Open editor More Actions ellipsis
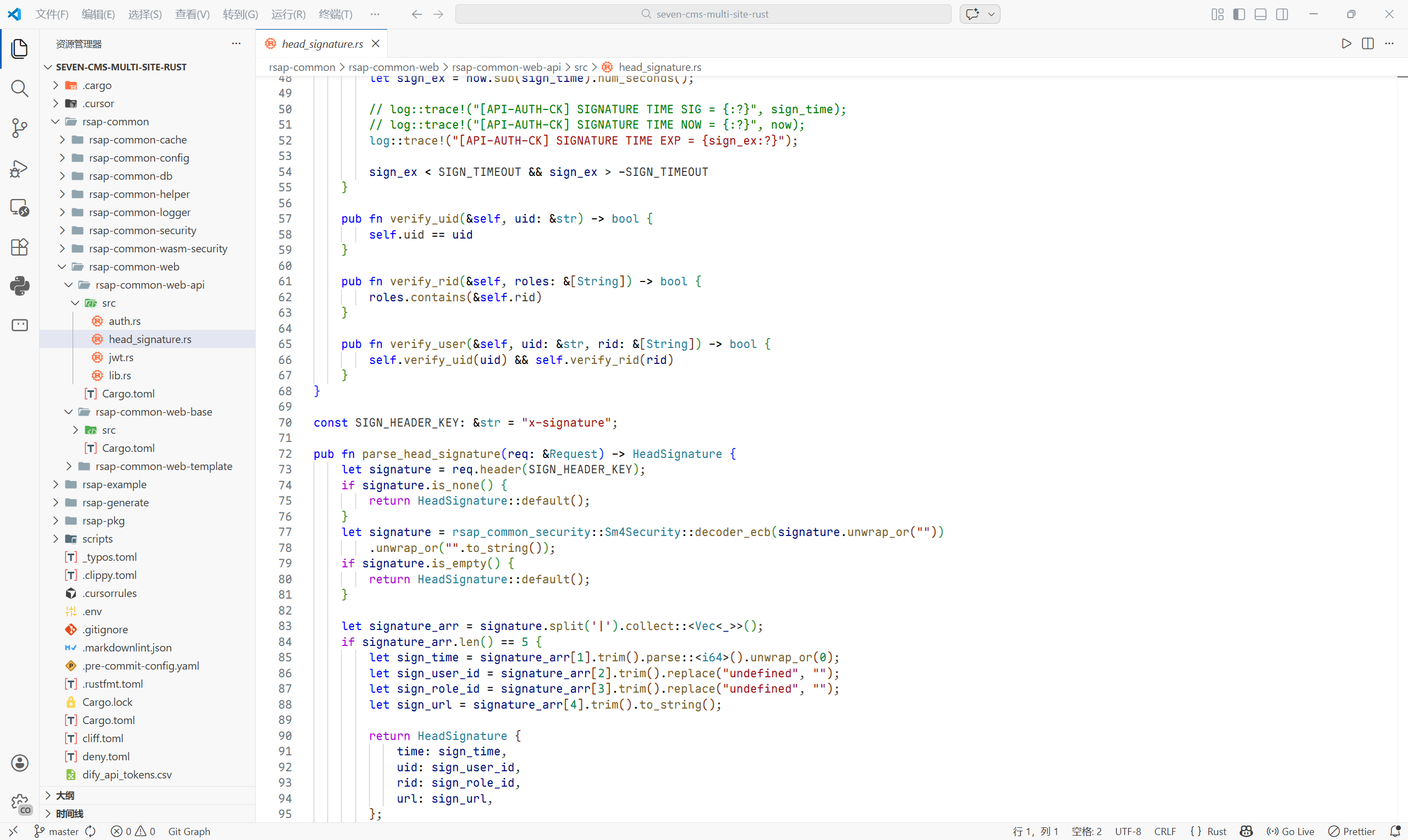This screenshot has width=1408, height=840. [x=1389, y=43]
